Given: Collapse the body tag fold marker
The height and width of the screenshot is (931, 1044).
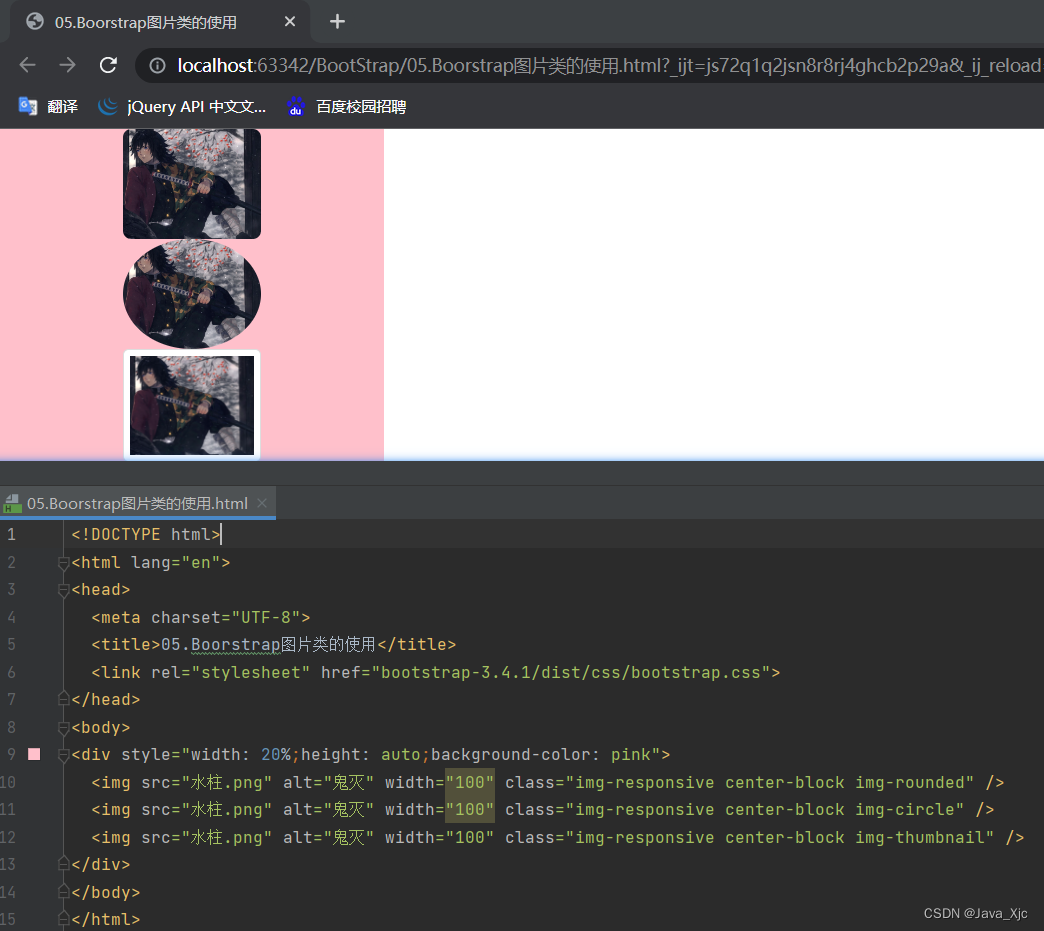Looking at the screenshot, I should coord(64,728).
